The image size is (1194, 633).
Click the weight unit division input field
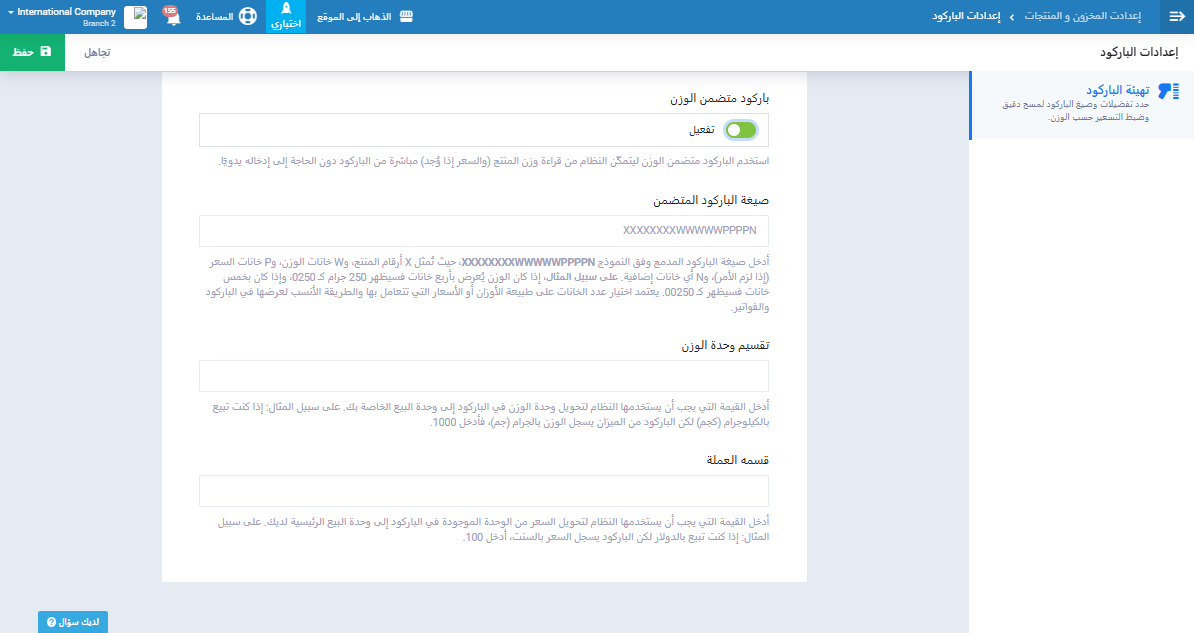tap(484, 376)
